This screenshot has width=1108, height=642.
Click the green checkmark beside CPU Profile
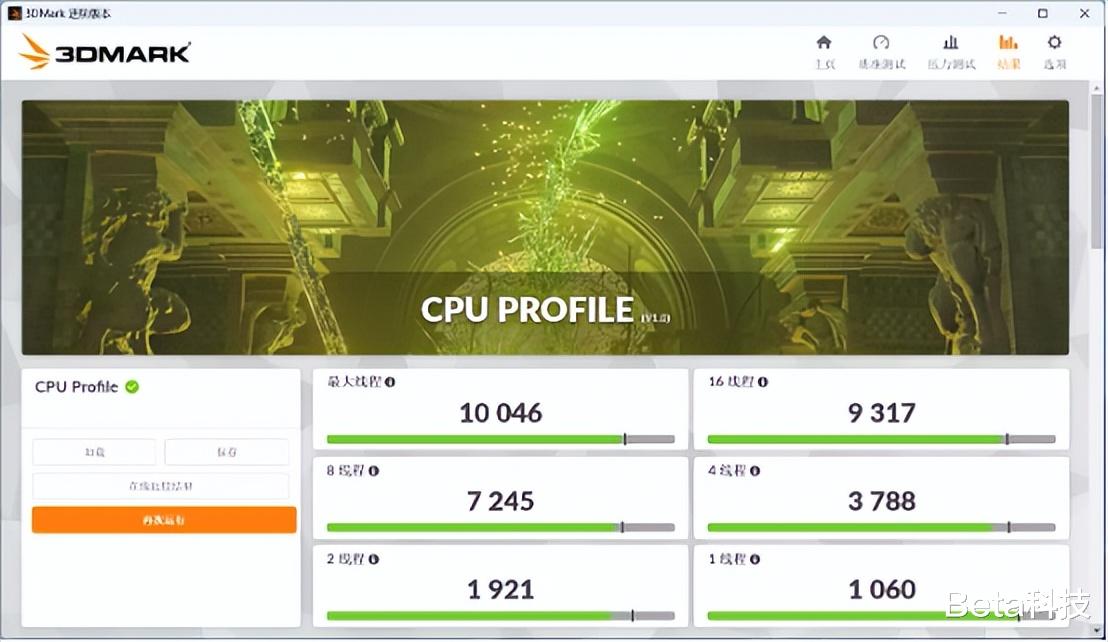coord(132,386)
